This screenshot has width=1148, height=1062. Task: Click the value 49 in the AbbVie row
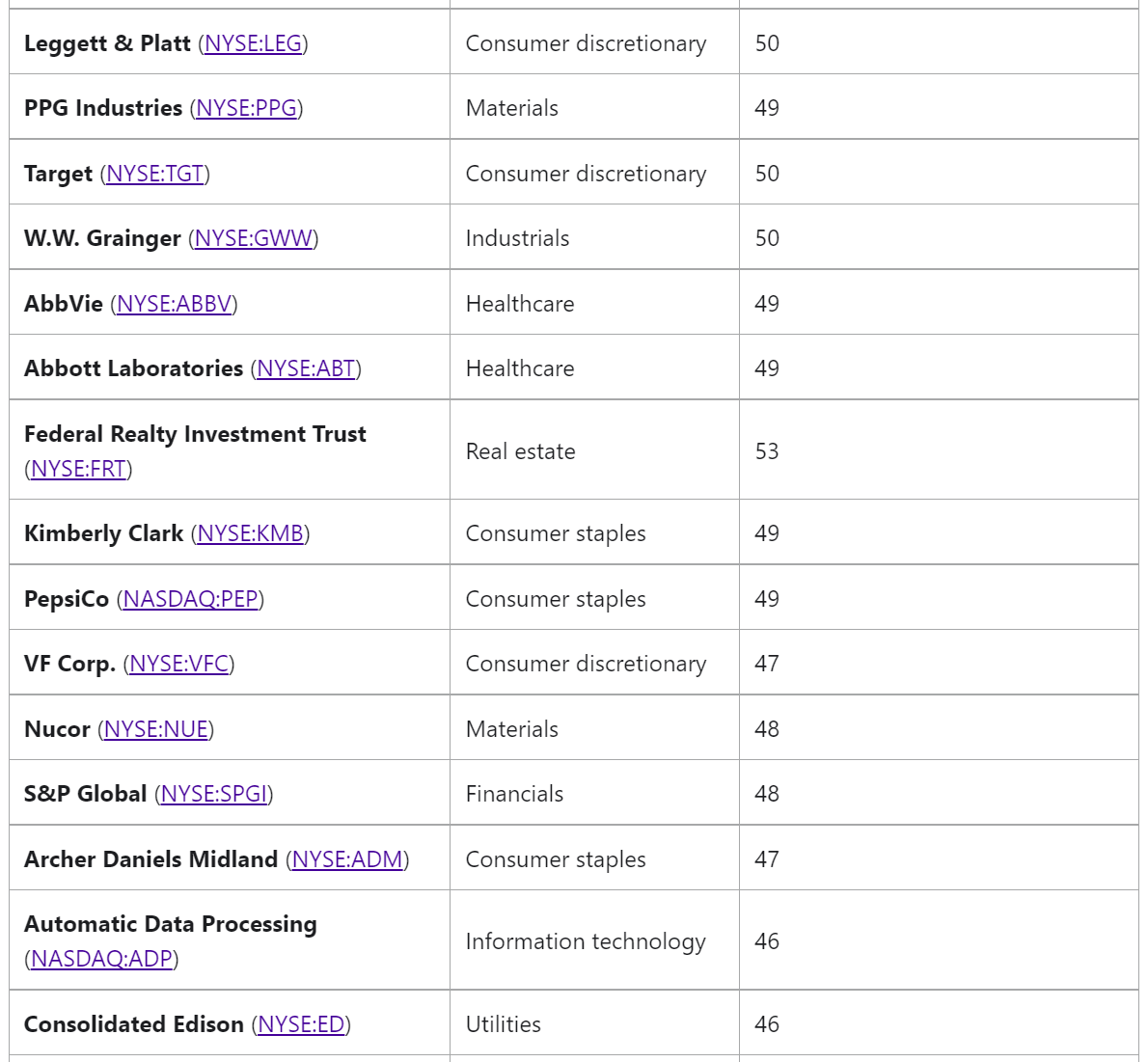coord(767,304)
